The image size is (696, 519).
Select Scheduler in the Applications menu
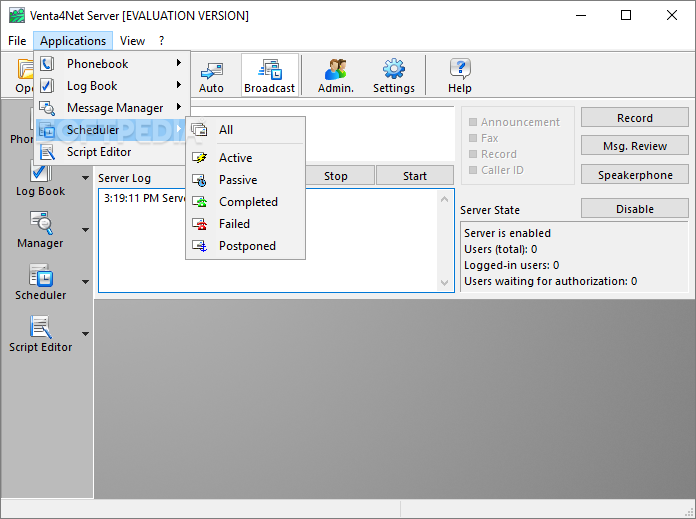110,130
